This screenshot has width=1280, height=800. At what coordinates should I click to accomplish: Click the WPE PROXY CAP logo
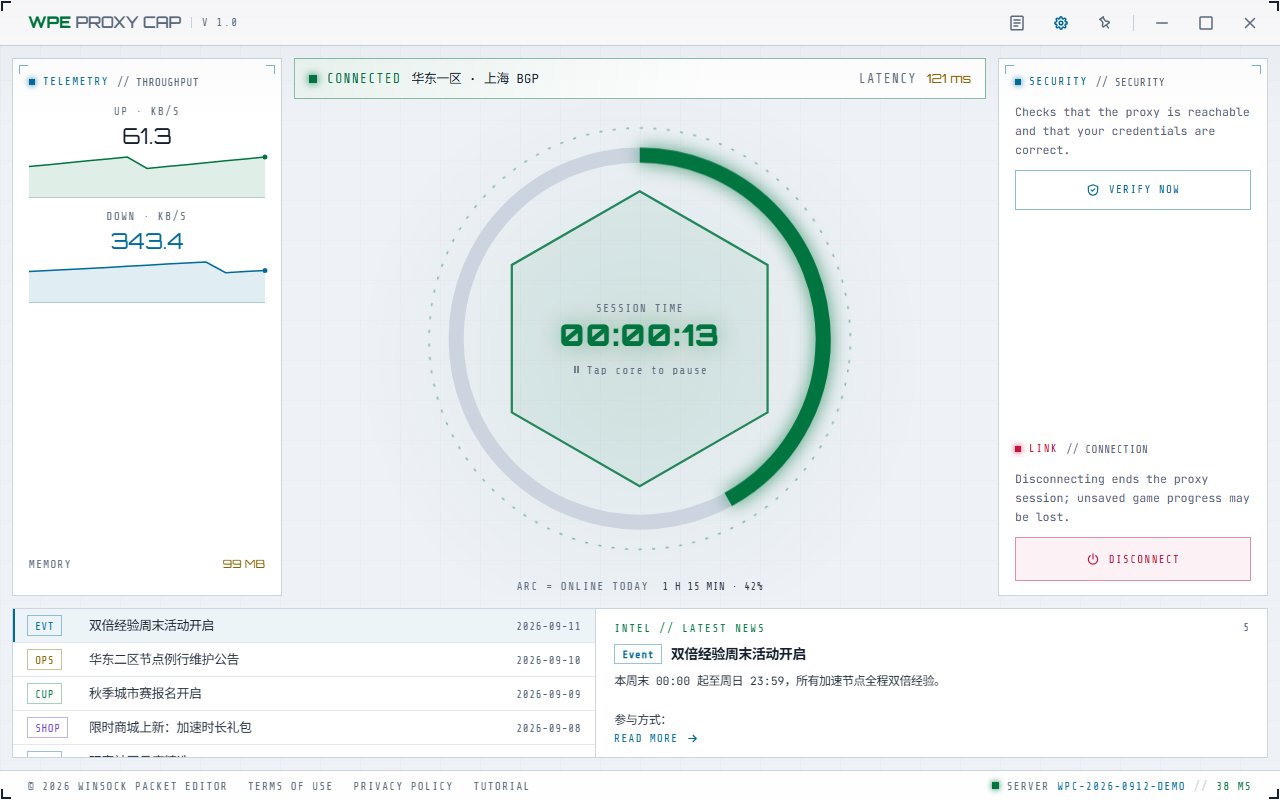[105, 22]
